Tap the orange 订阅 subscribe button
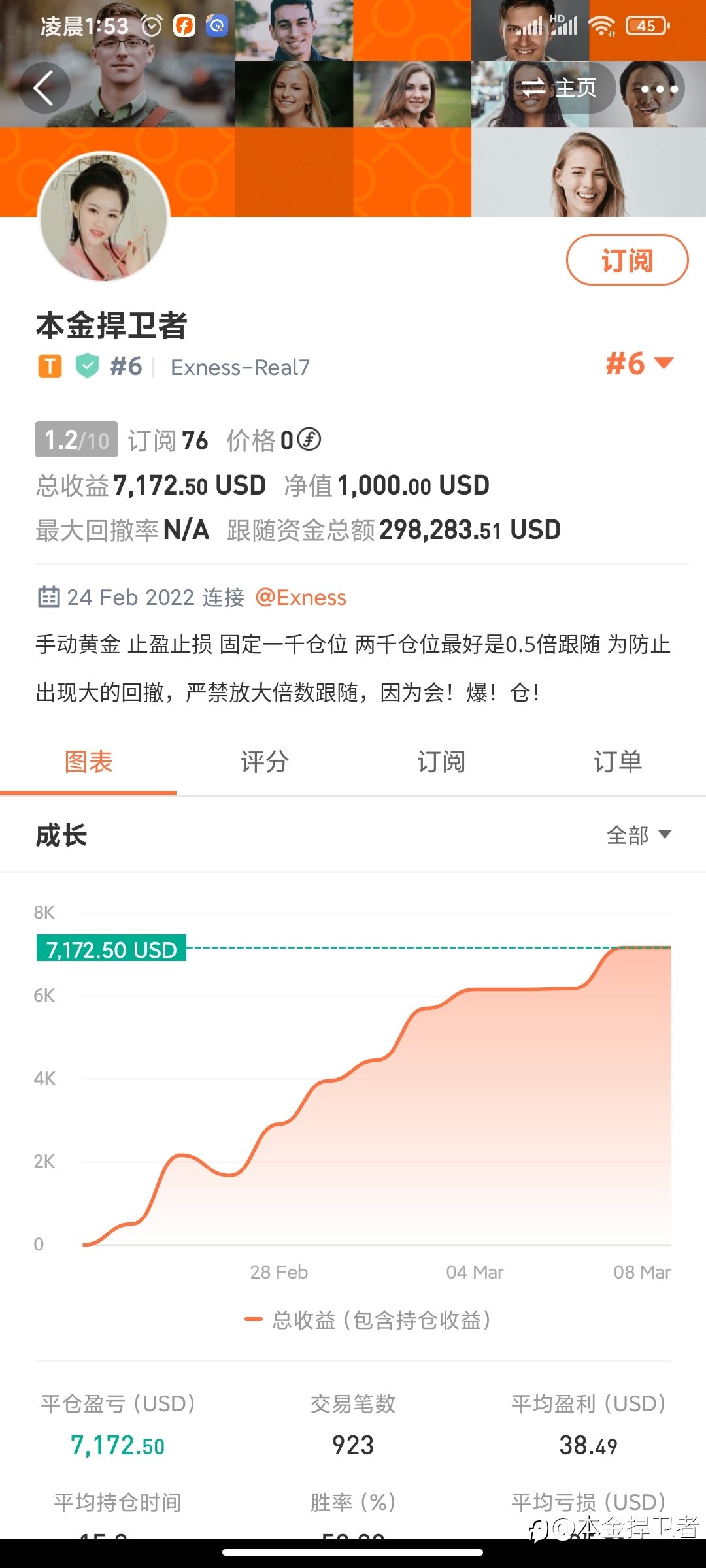Screen dimensions: 706x1568 tap(627, 260)
